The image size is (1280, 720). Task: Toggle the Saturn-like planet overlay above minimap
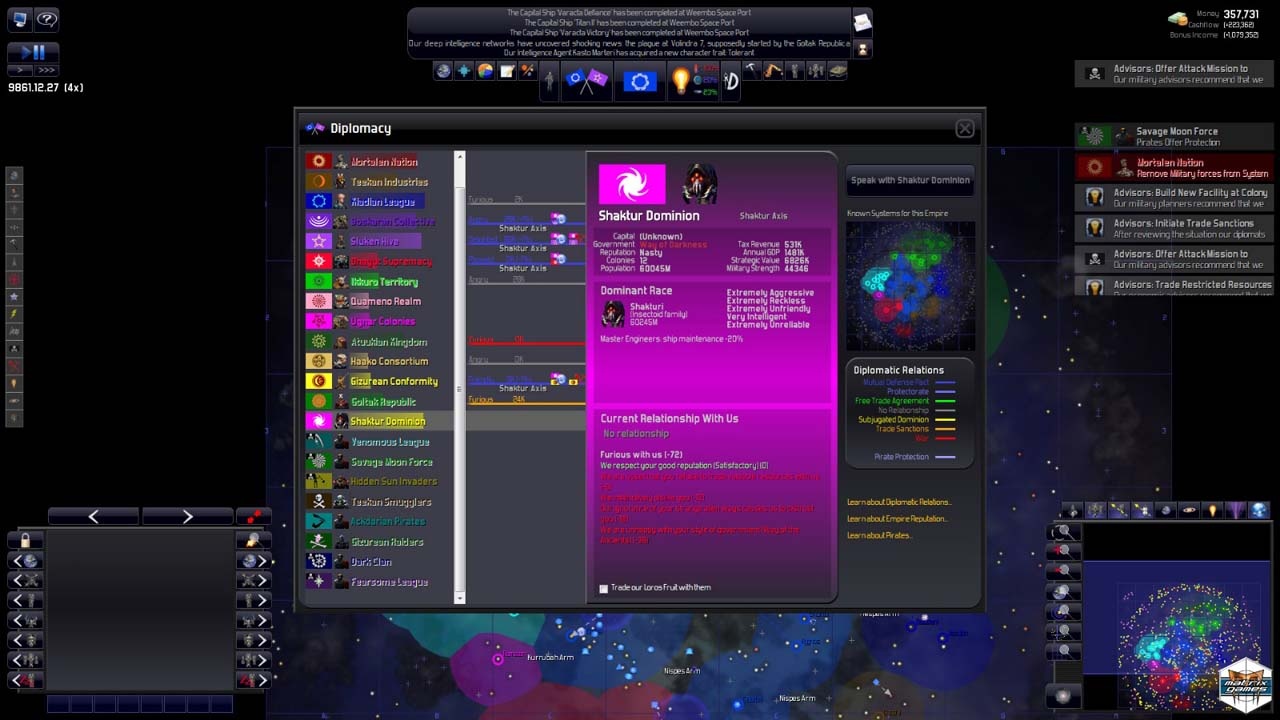click(x=1190, y=511)
